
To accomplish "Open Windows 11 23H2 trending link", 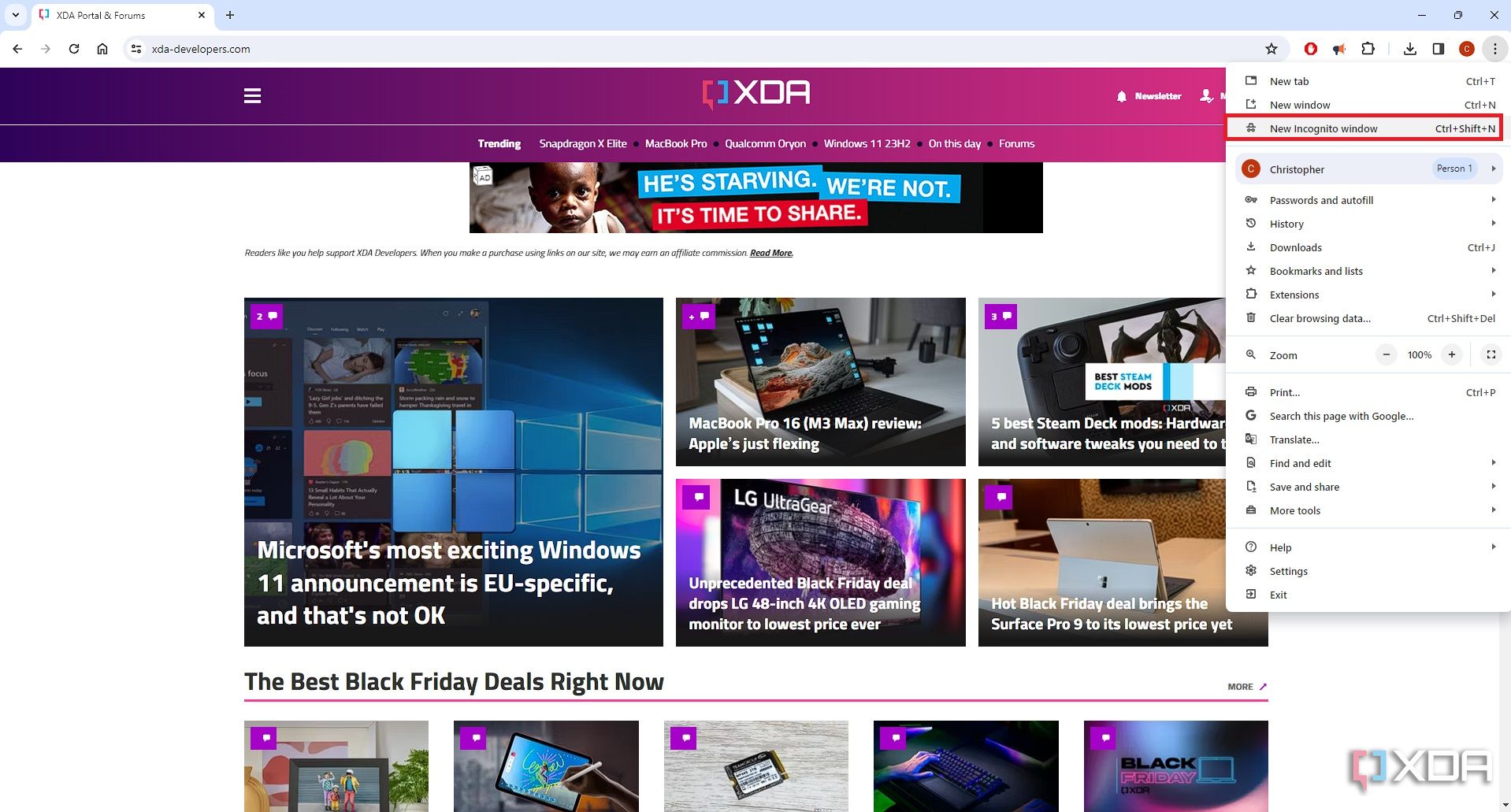I will pyautogui.click(x=867, y=143).
